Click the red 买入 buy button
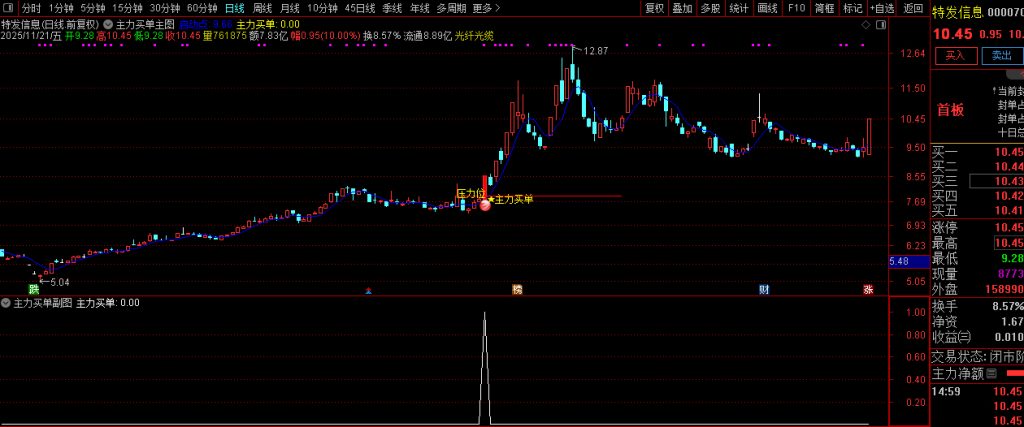 pos(955,55)
